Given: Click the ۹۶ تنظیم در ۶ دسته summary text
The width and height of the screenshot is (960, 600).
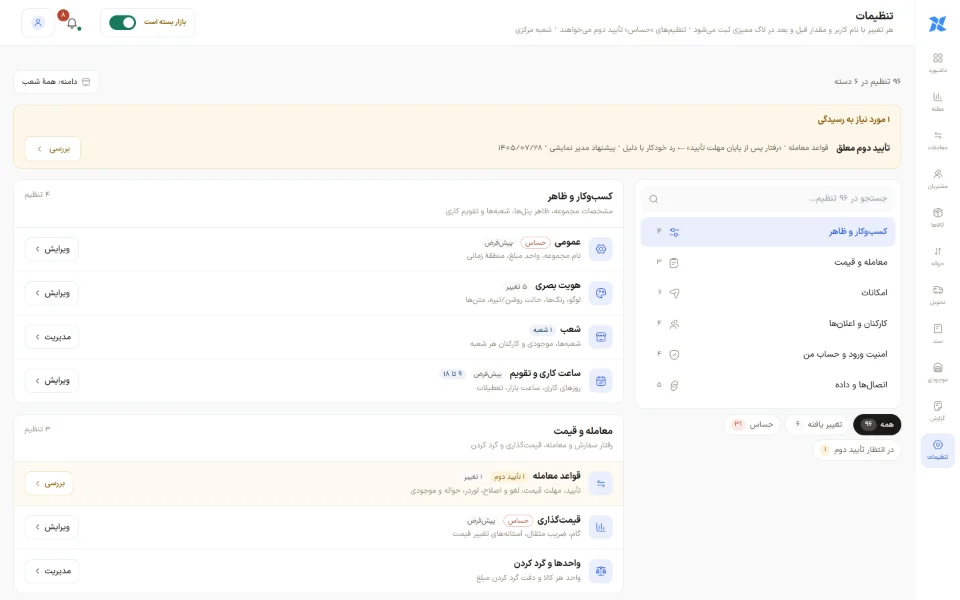Looking at the screenshot, I should 867,81.
